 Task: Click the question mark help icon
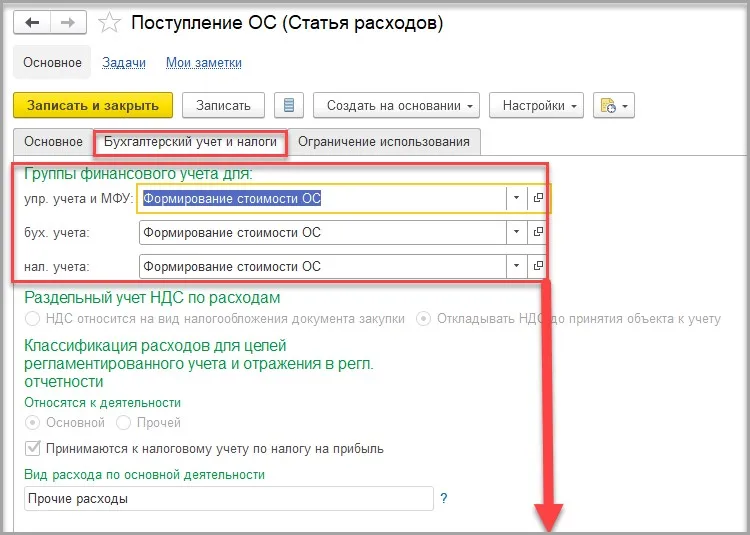(x=443, y=498)
